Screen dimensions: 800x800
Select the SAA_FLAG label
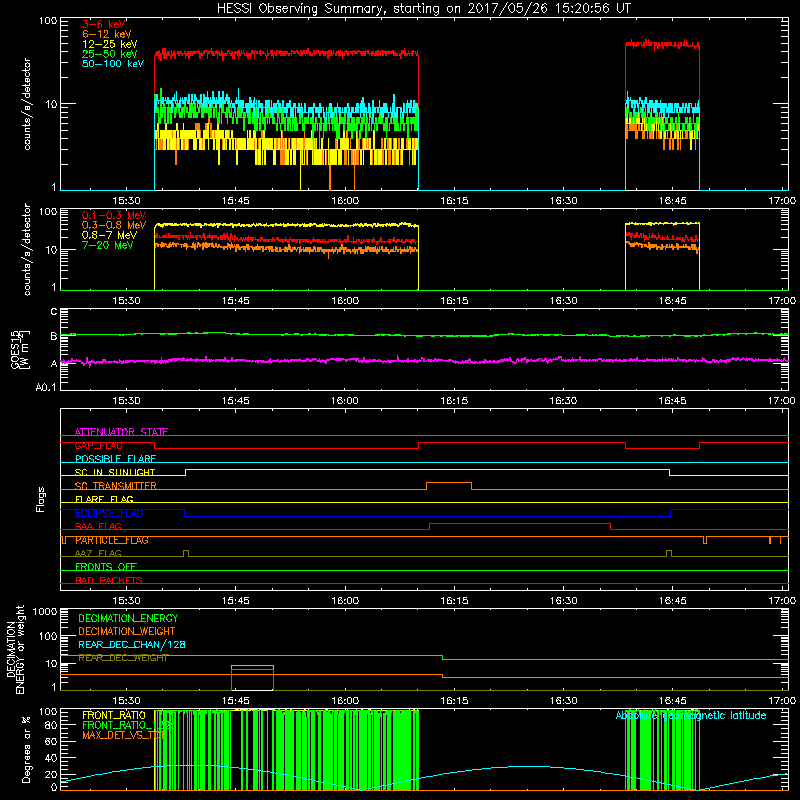click(x=98, y=526)
